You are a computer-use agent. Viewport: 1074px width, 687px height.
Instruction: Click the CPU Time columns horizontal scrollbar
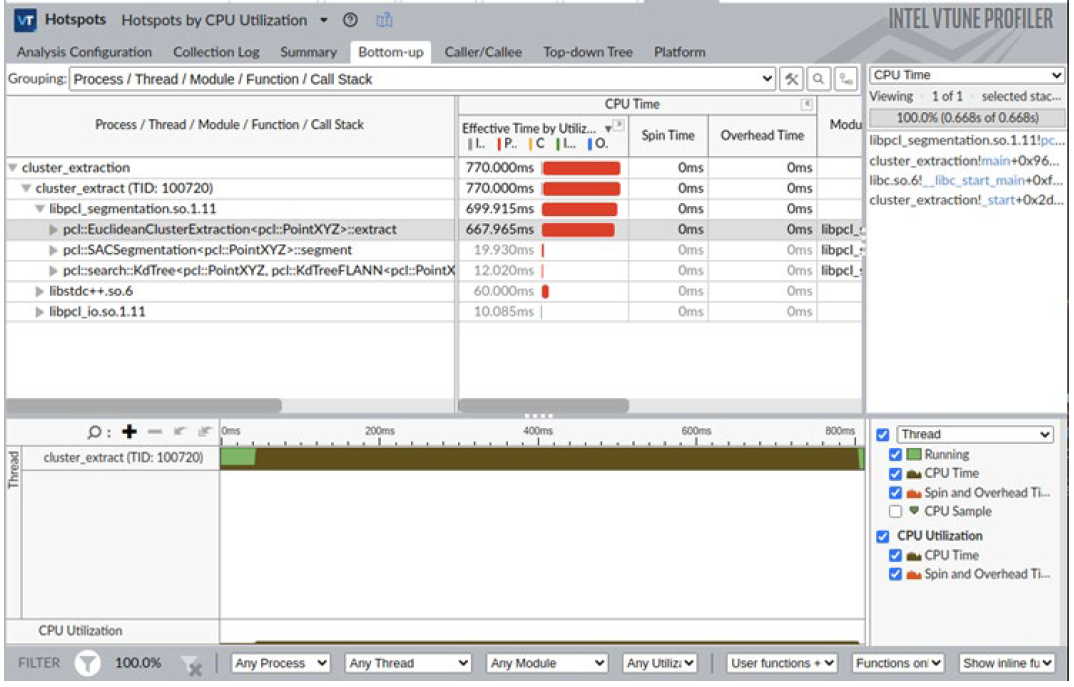click(543, 406)
